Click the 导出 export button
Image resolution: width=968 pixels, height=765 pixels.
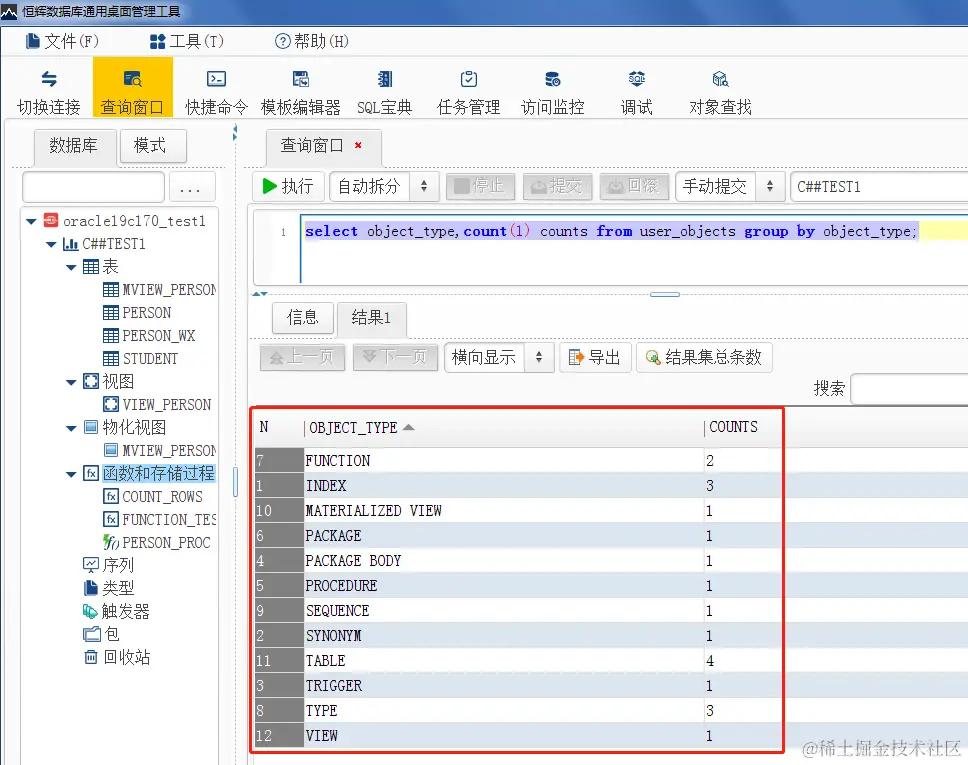pyautogui.click(x=595, y=357)
